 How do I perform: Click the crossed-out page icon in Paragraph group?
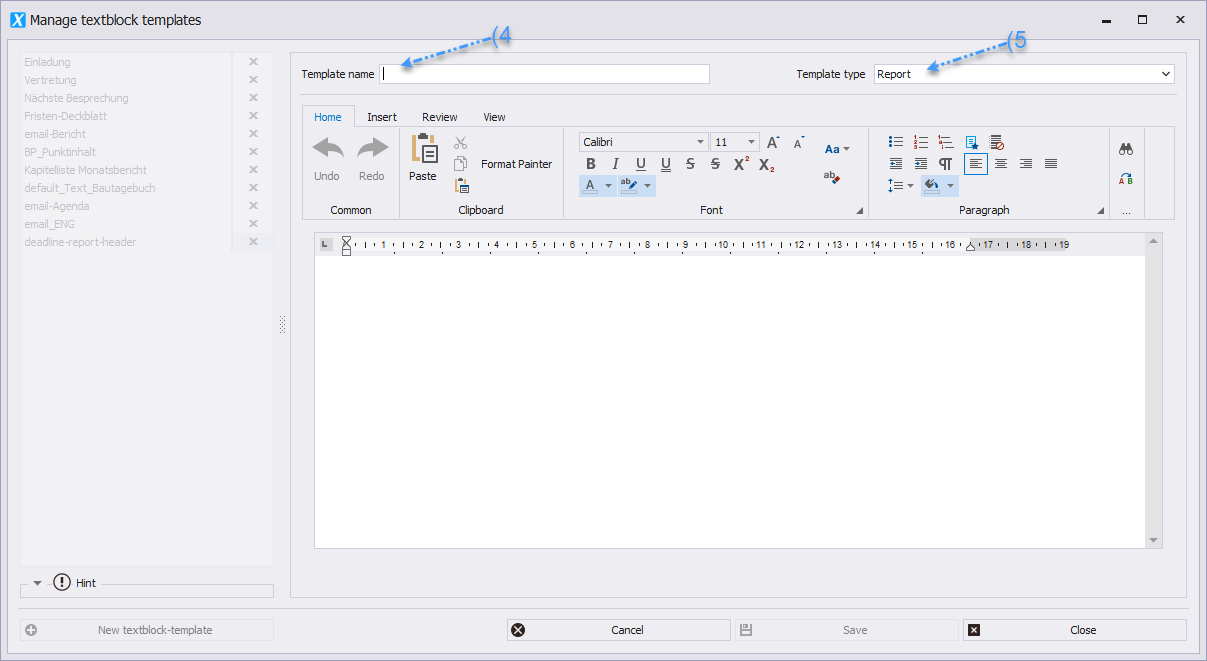click(997, 143)
